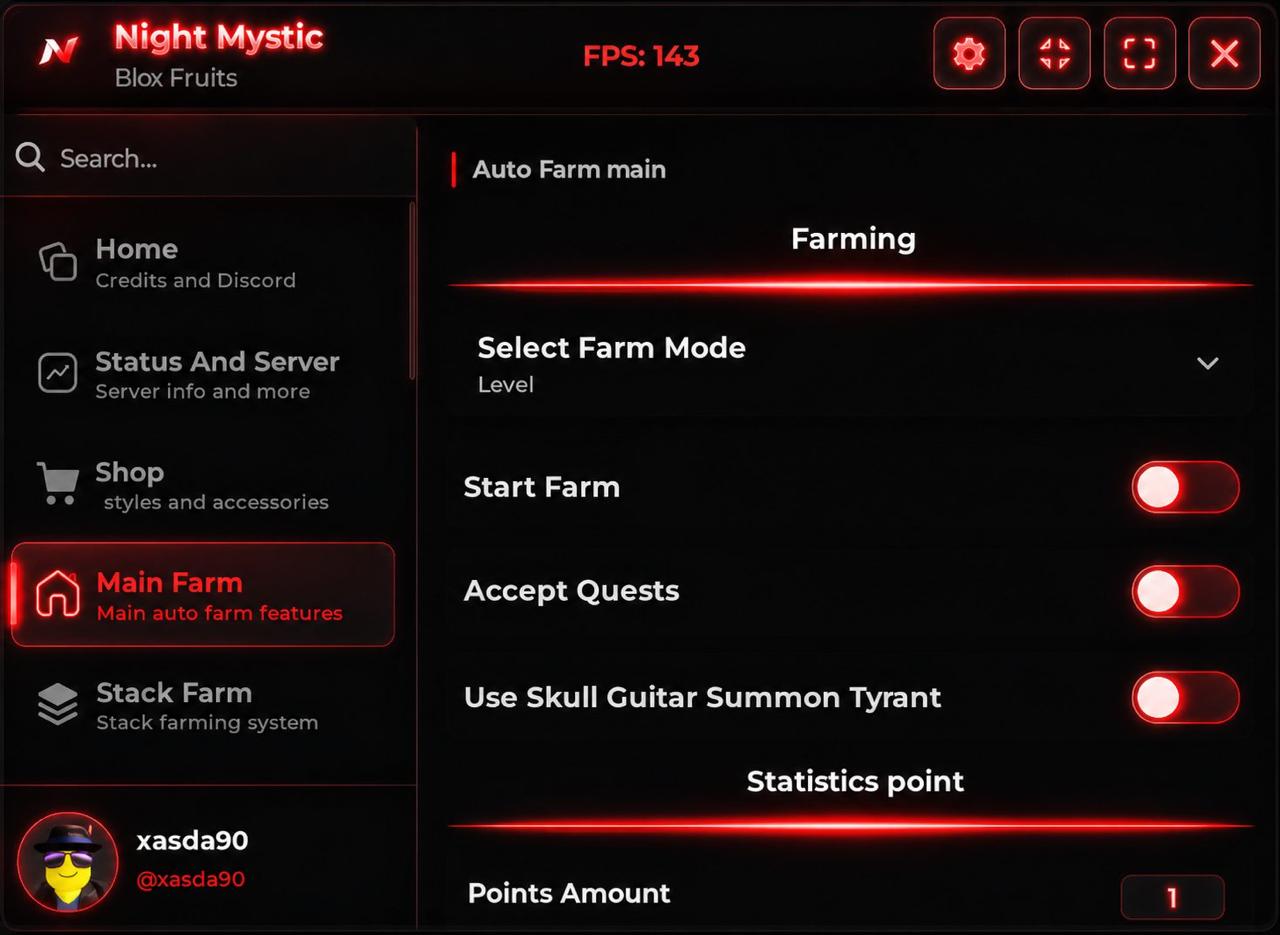
Task: Click the Night Mystic N logo
Action: 58,51
